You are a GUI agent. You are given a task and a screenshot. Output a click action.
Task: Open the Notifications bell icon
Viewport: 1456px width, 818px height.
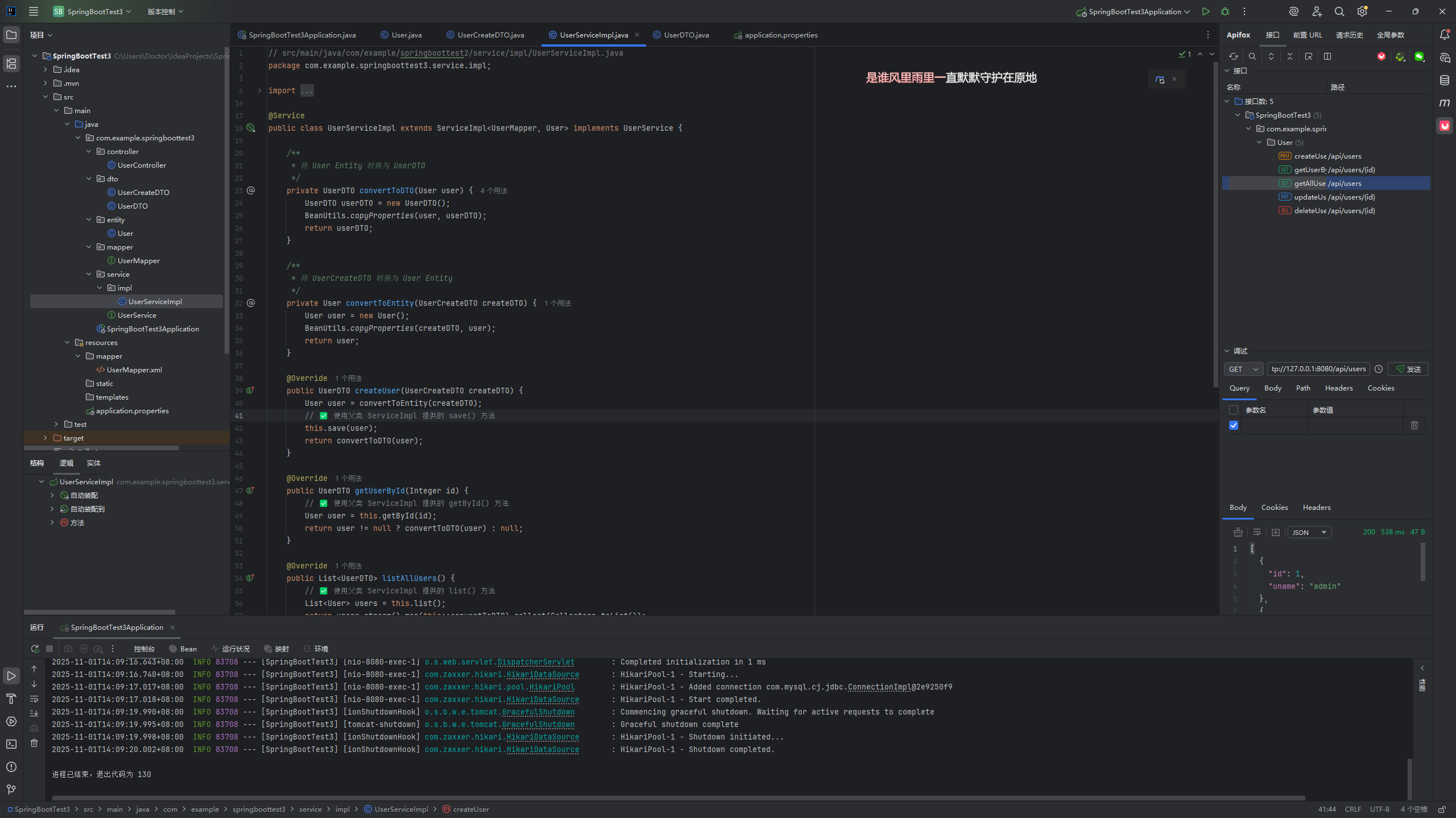coord(1445,35)
